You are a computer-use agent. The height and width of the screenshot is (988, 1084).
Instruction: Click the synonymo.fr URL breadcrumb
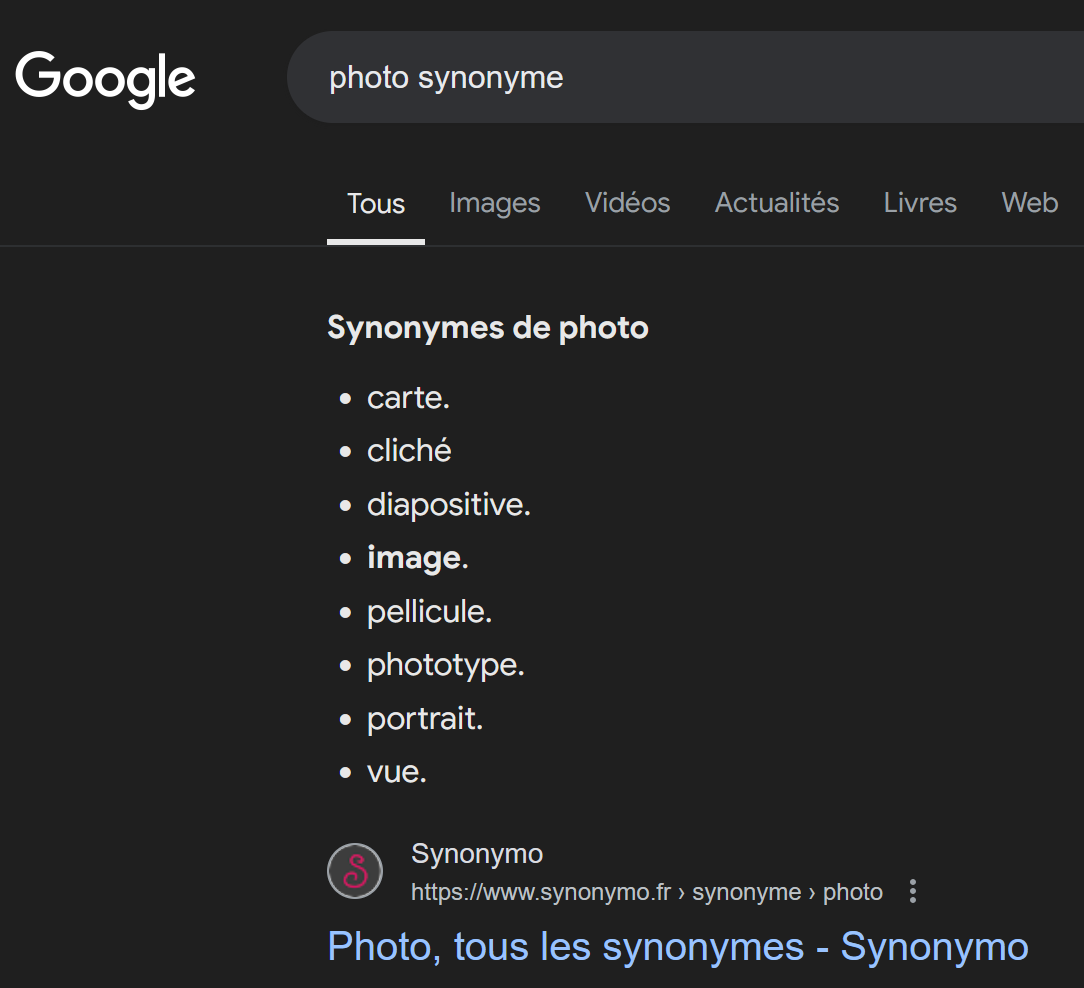coord(646,892)
